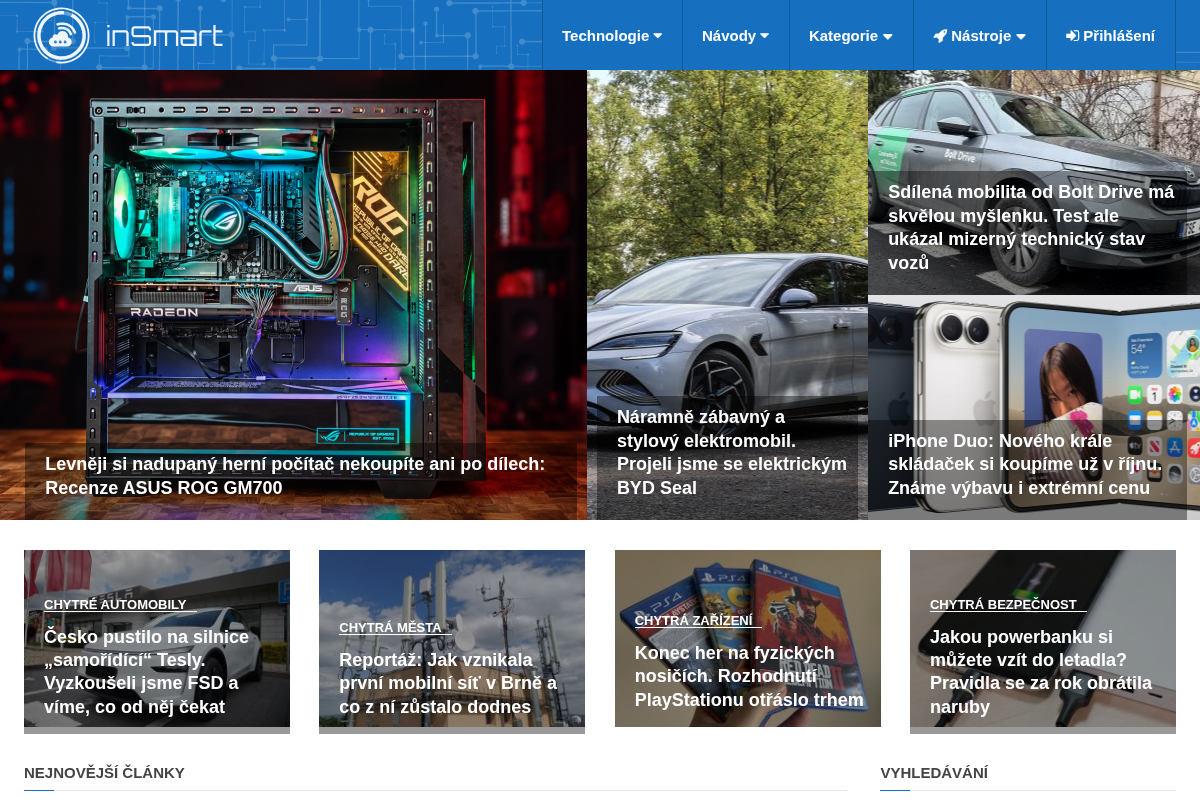The width and height of the screenshot is (1200, 800).
Task: Expand the Kategorie dropdown arrow
Action: pos(887,36)
